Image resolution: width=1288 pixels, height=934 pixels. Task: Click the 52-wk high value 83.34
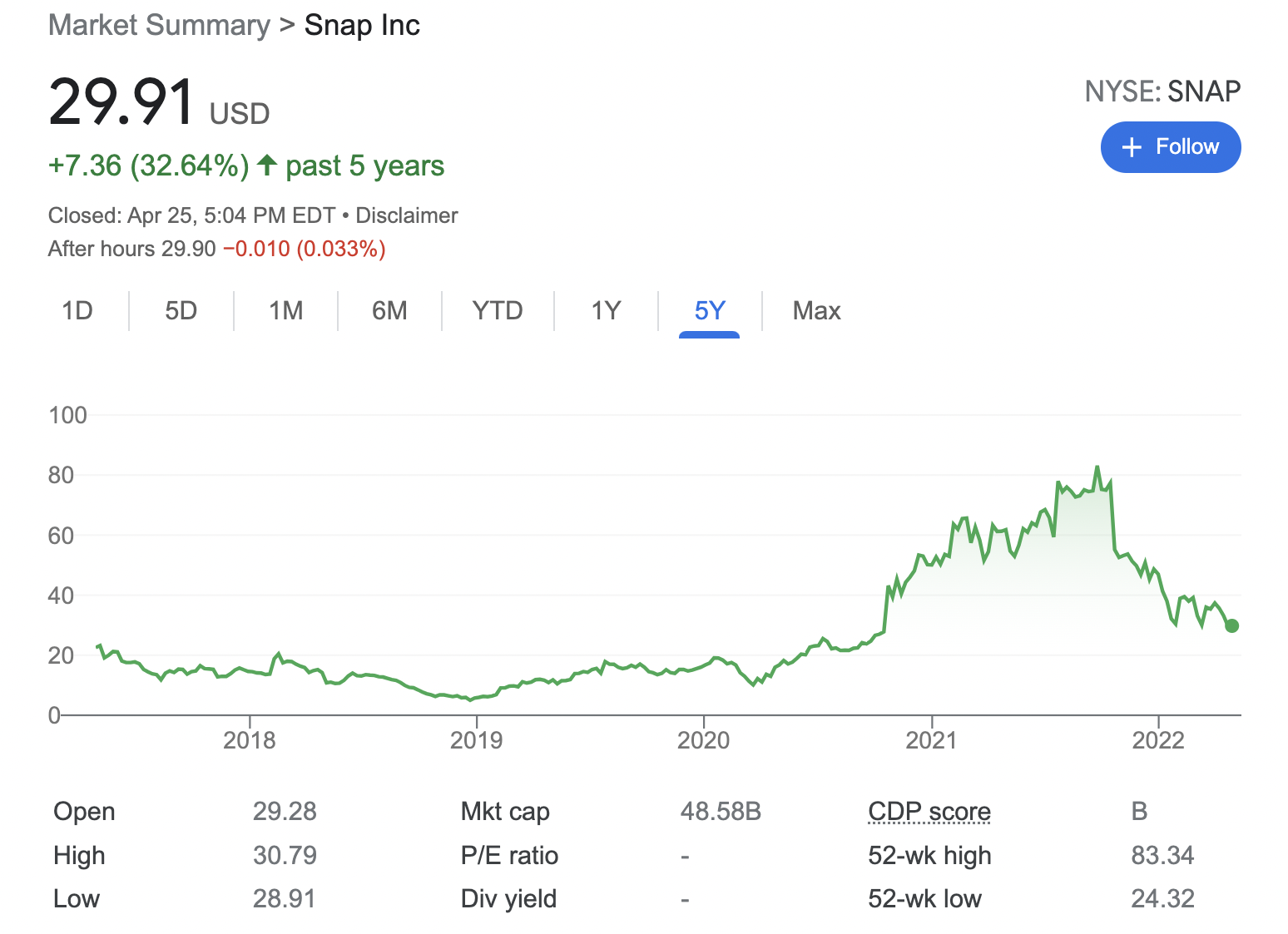[1162, 855]
